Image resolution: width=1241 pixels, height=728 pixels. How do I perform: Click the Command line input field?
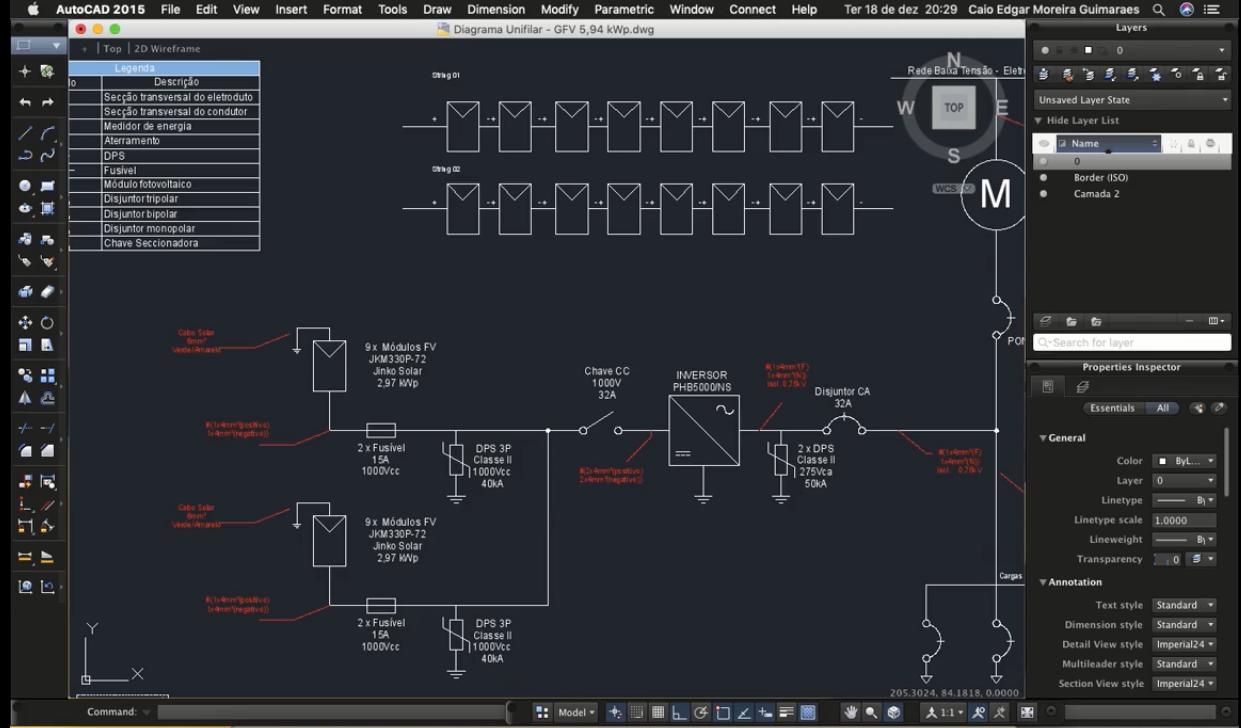(330, 712)
